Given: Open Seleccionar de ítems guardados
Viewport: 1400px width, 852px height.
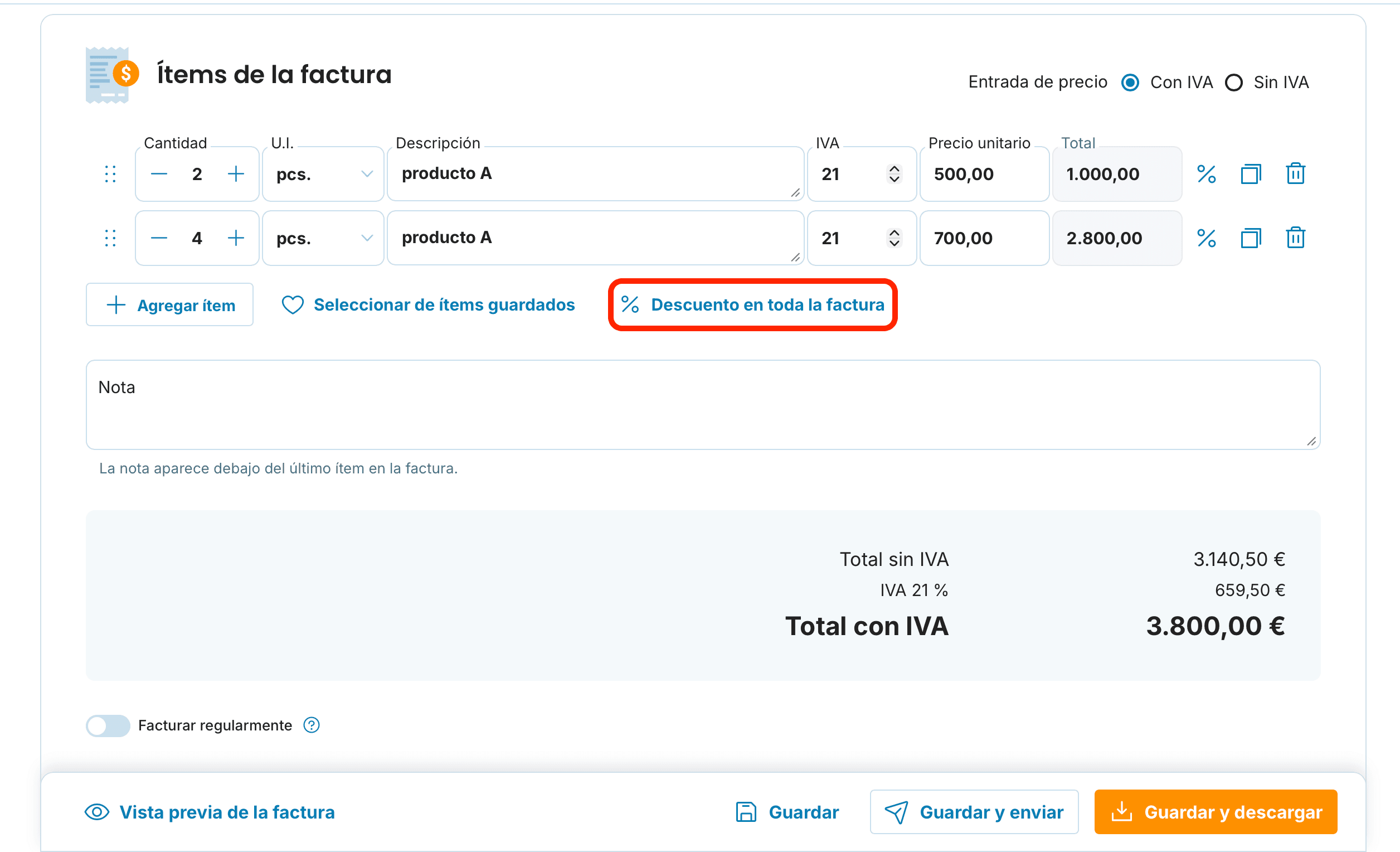Looking at the screenshot, I should (429, 305).
